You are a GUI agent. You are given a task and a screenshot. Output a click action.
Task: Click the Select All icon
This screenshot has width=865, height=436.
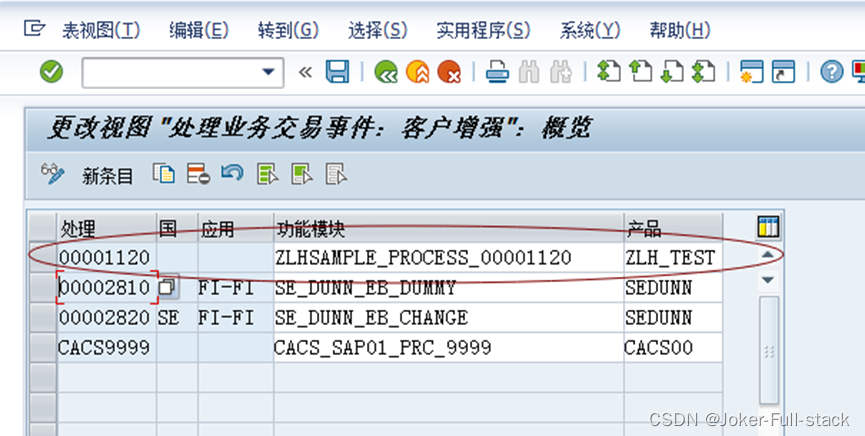(268, 173)
